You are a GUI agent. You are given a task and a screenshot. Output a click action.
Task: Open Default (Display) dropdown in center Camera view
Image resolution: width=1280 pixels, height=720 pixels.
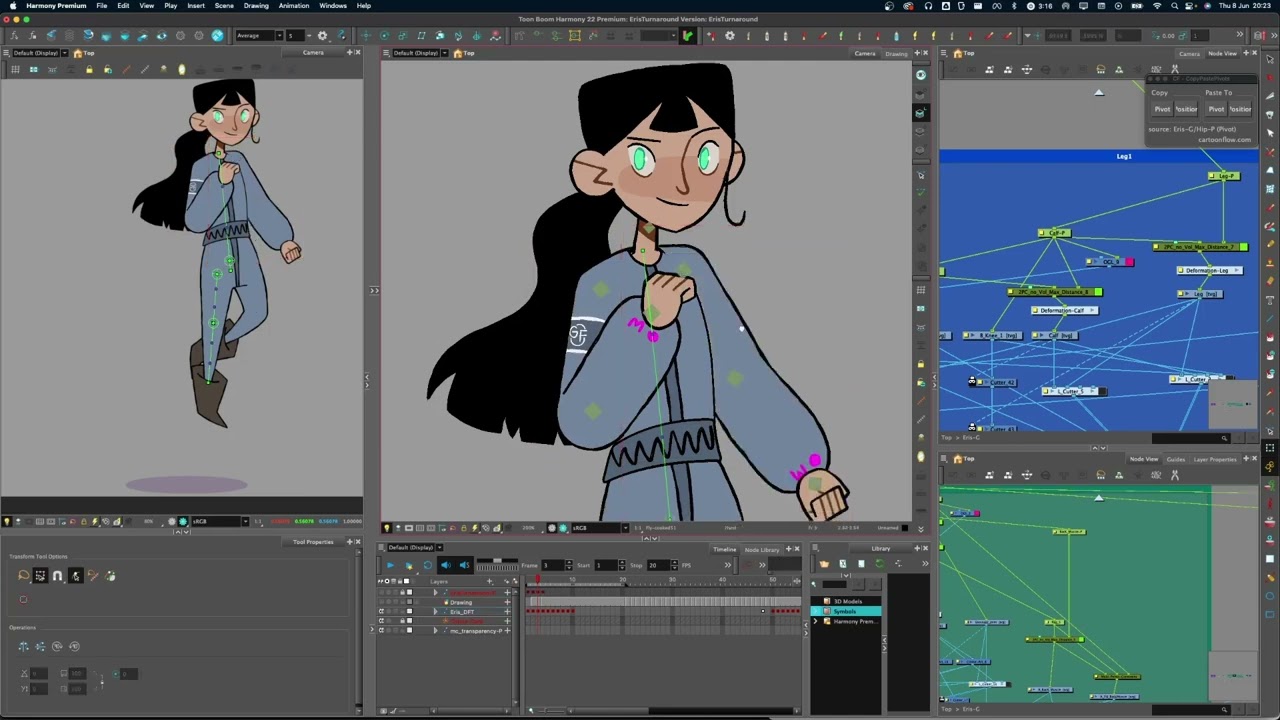pos(421,53)
